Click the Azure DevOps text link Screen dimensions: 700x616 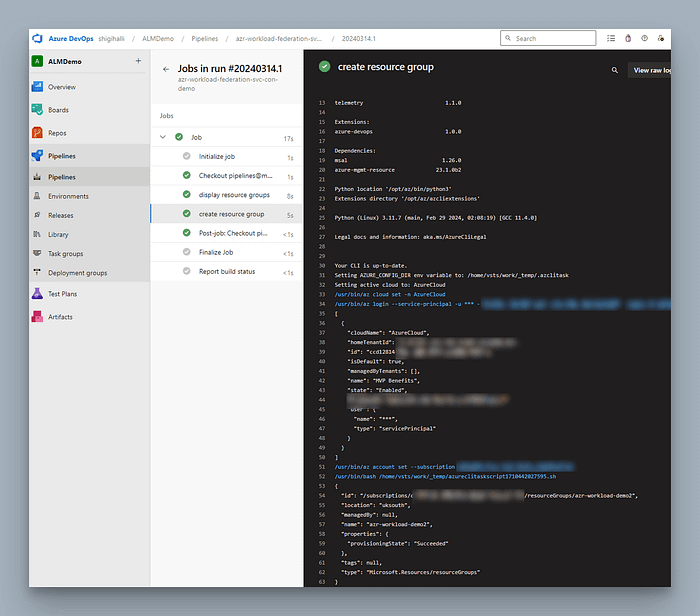tap(71, 39)
